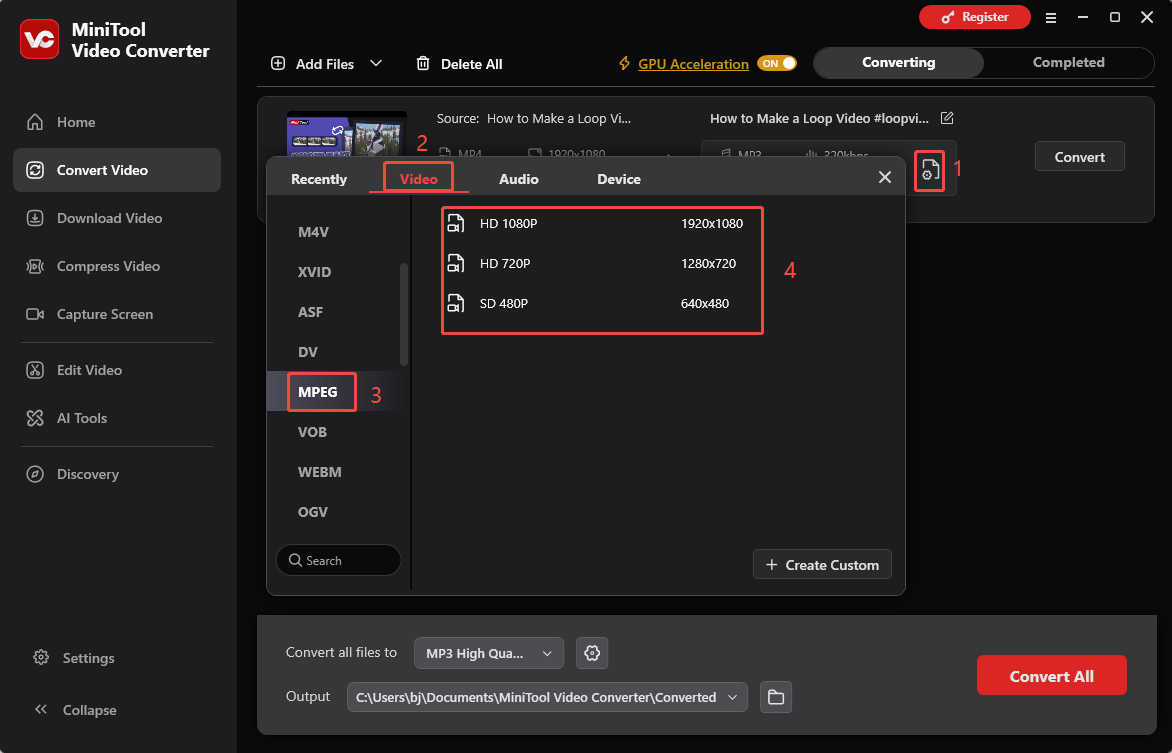This screenshot has width=1172, height=753.
Task: Browse output folder icon
Action: [776, 697]
